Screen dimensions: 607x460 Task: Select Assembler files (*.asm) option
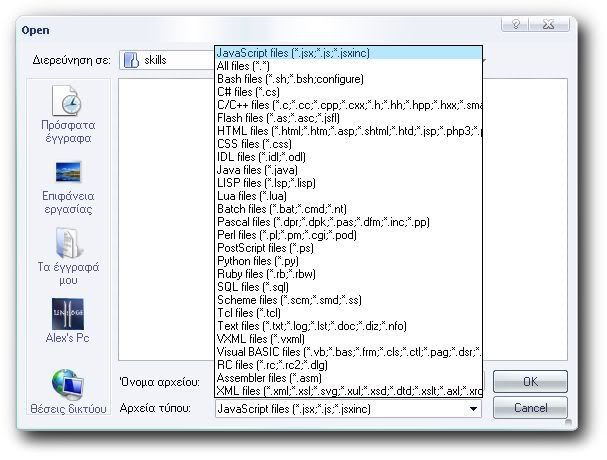coord(348,378)
